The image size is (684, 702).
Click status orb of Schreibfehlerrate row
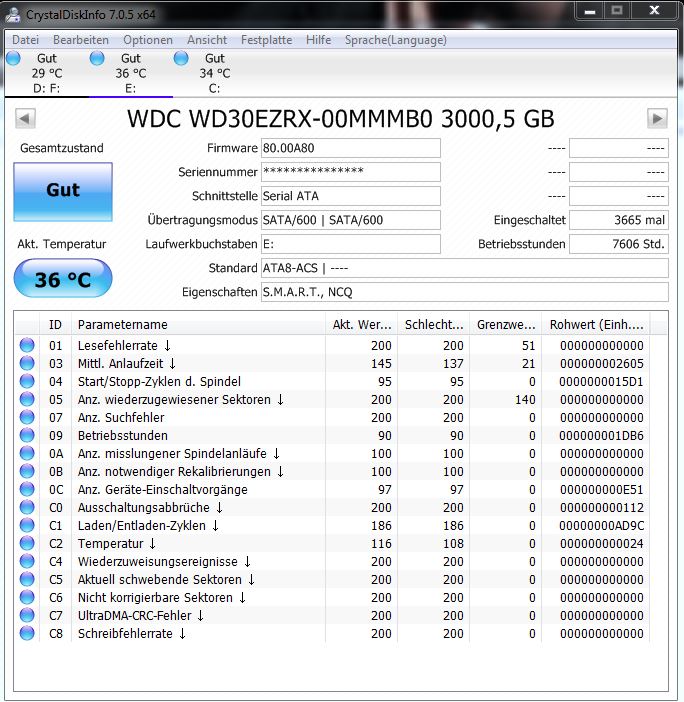27,633
